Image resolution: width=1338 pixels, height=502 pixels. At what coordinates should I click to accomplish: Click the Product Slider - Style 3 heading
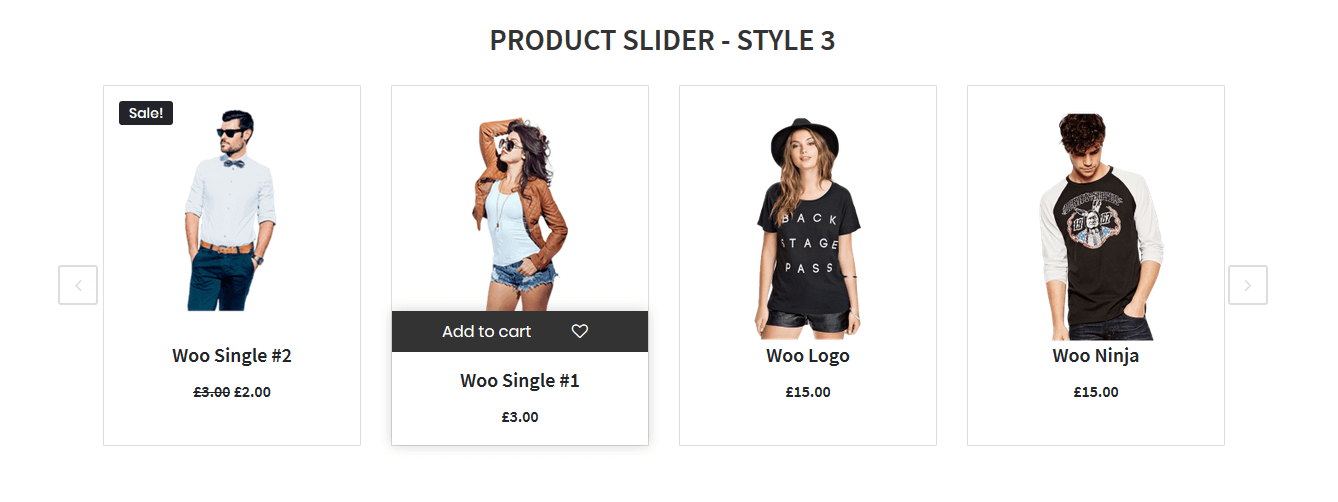pyautogui.click(x=662, y=41)
